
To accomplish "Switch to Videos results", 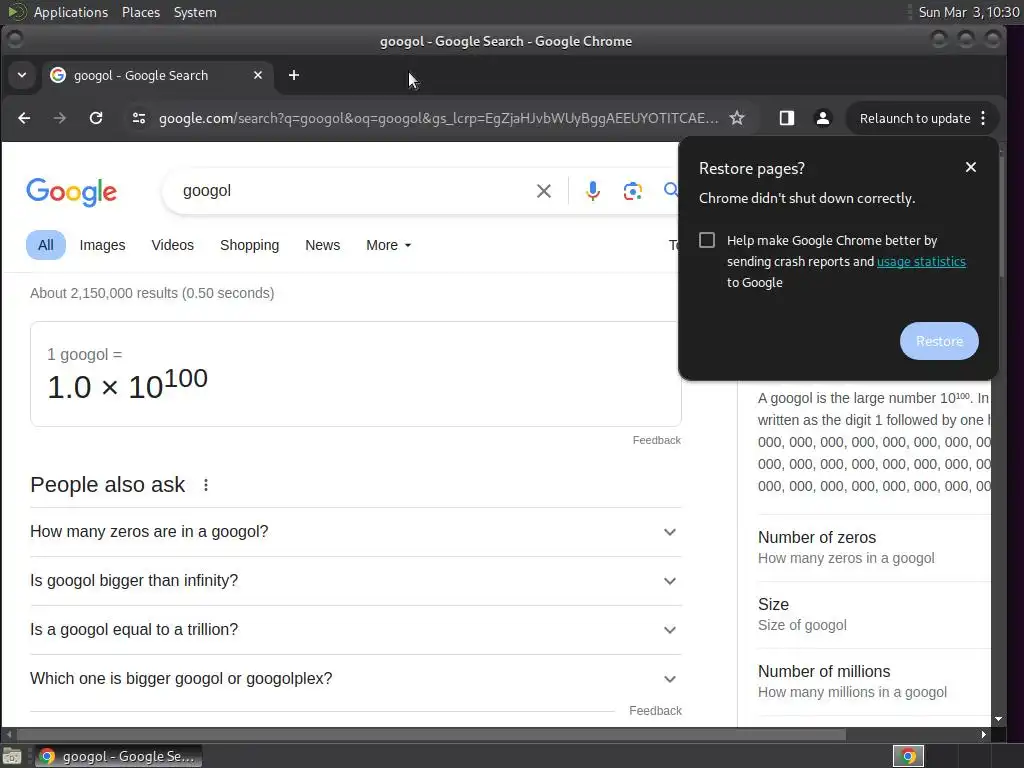I will pyautogui.click(x=172, y=245).
